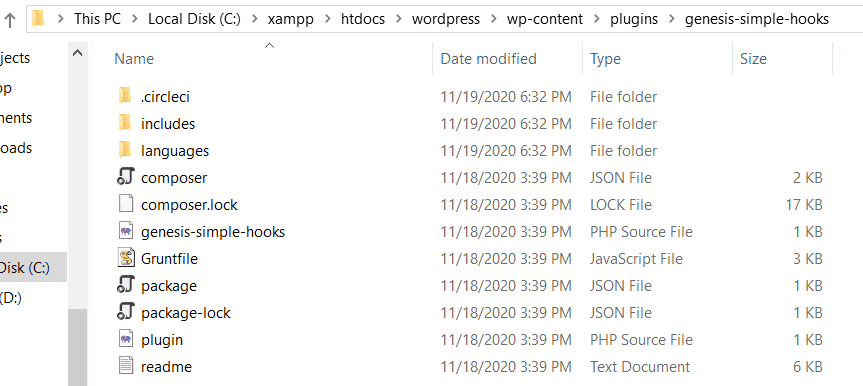
Task: Open the chevron after This PC in breadcrumb
Action: point(135,20)
